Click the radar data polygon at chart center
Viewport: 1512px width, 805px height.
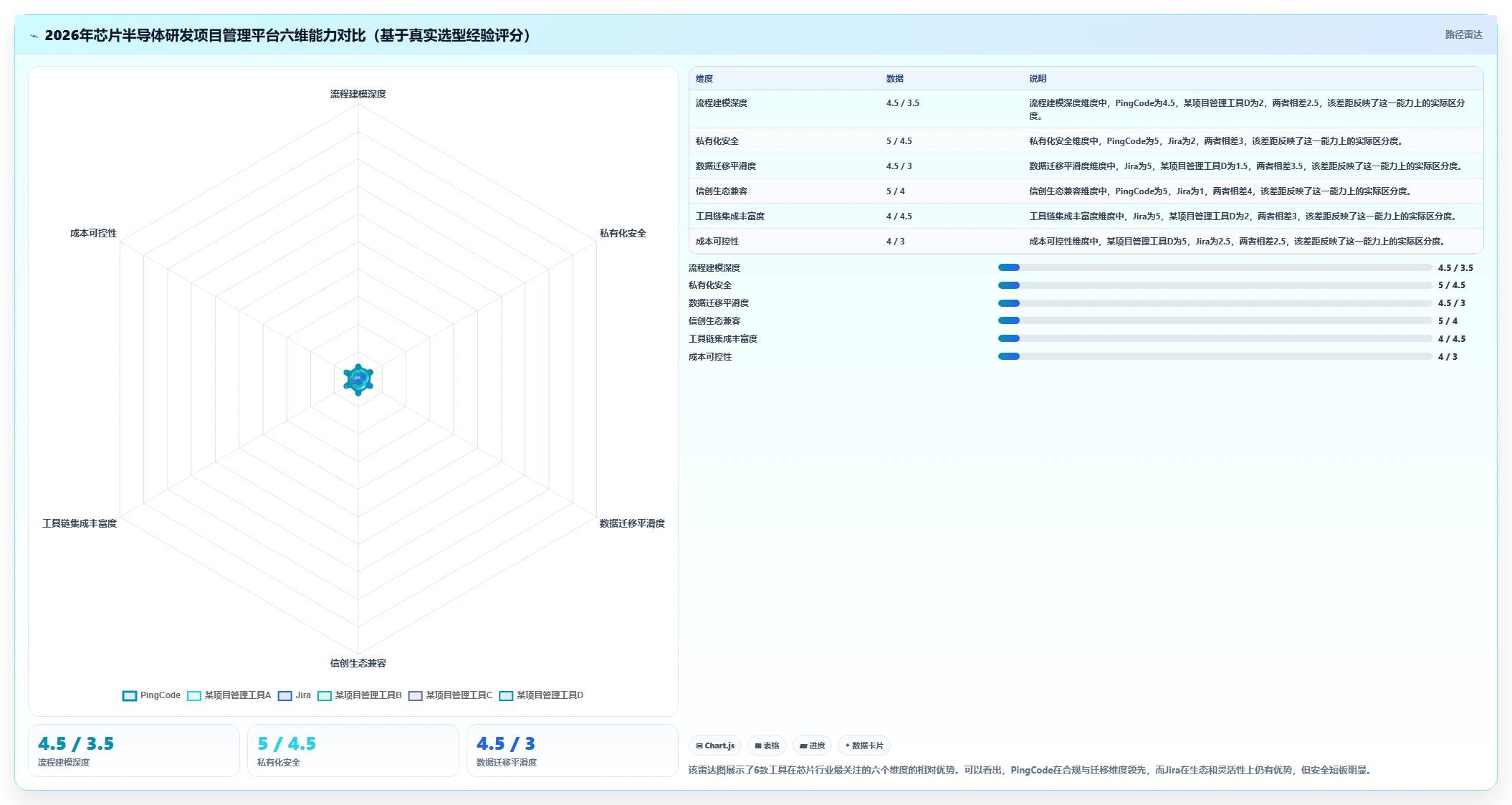358,379
